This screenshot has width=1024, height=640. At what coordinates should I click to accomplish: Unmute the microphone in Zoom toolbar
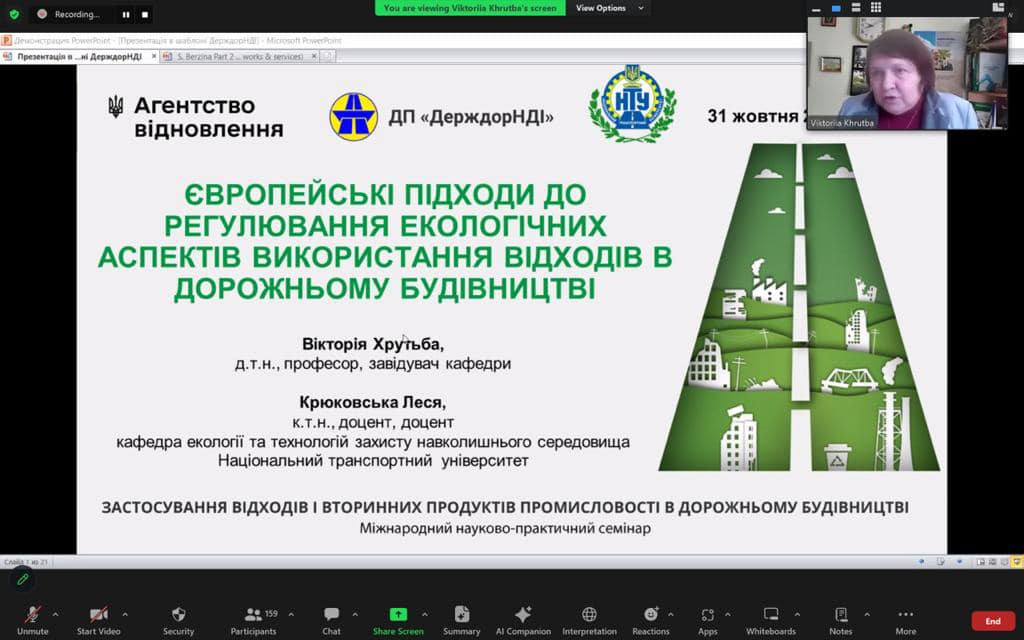32,615
